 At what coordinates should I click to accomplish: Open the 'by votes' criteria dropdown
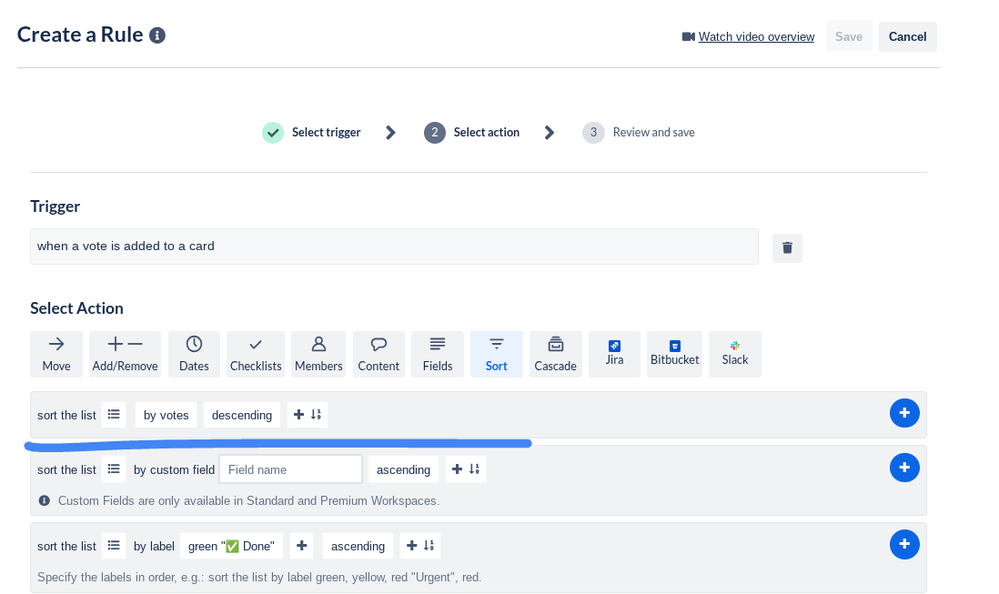coord(165,414)
